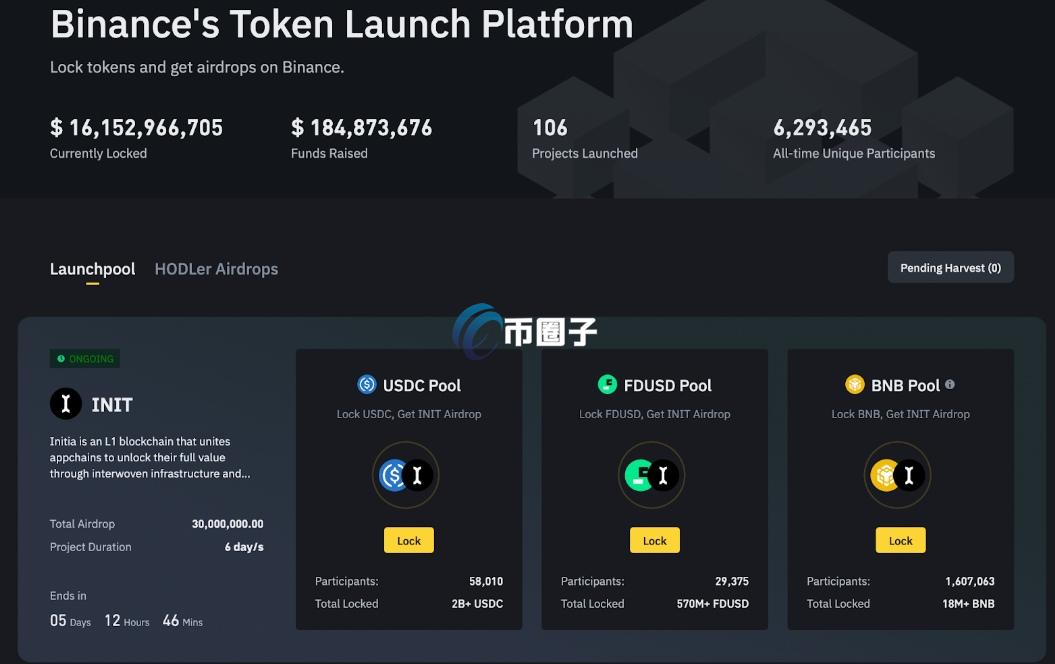Select the BNB coin icon
Image resolution: width=1055 pixels, height=664 pixels.
(x=855, y=383)
